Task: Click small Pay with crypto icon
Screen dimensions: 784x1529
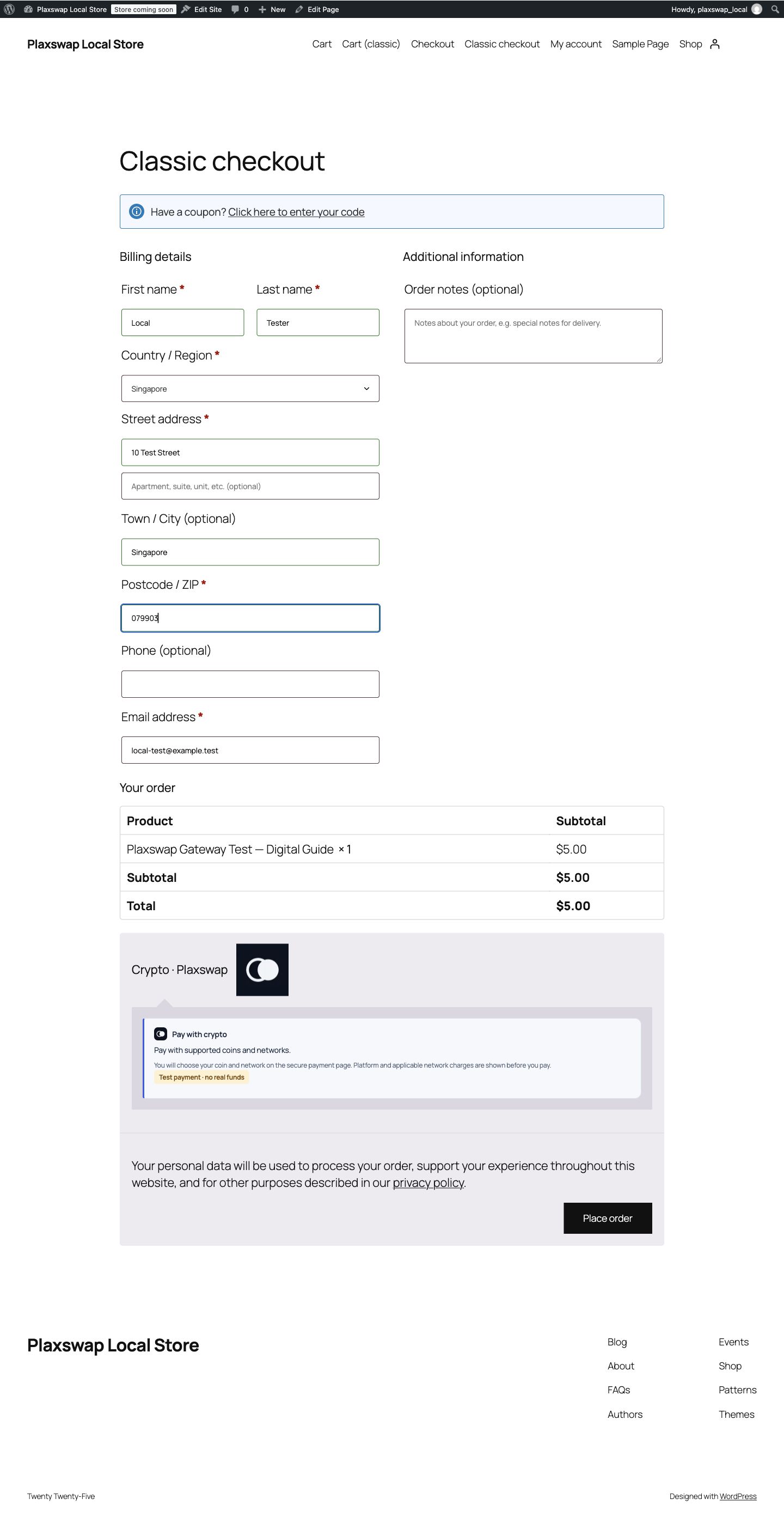Action: point(160,1034)
